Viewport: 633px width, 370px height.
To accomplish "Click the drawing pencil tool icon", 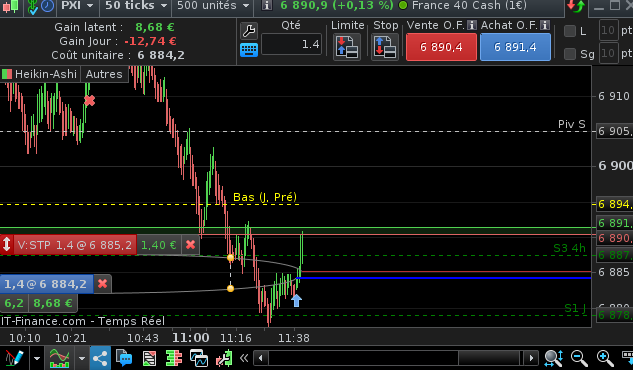I will coord(15,358).
